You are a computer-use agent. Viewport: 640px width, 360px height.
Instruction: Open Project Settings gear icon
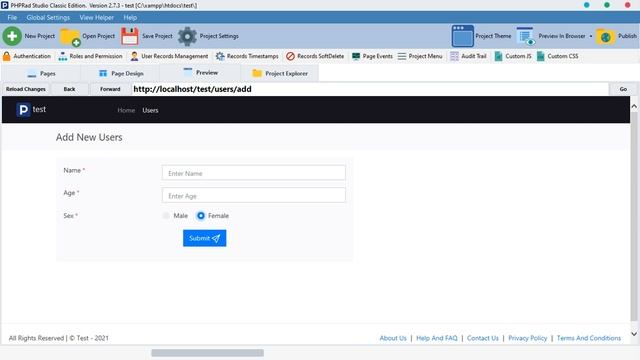[187, 36]
